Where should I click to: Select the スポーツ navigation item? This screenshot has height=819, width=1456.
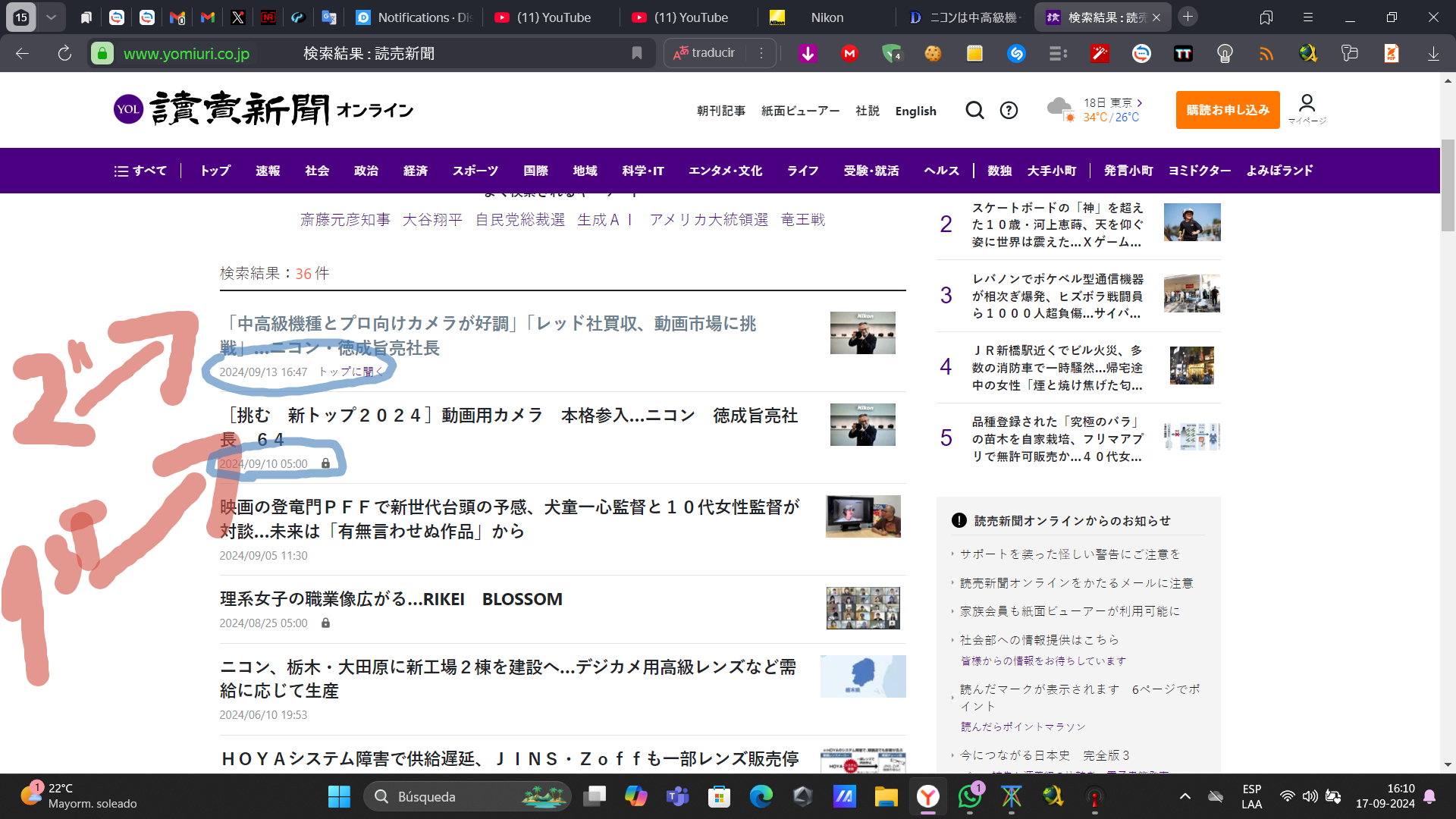[475, 171]
